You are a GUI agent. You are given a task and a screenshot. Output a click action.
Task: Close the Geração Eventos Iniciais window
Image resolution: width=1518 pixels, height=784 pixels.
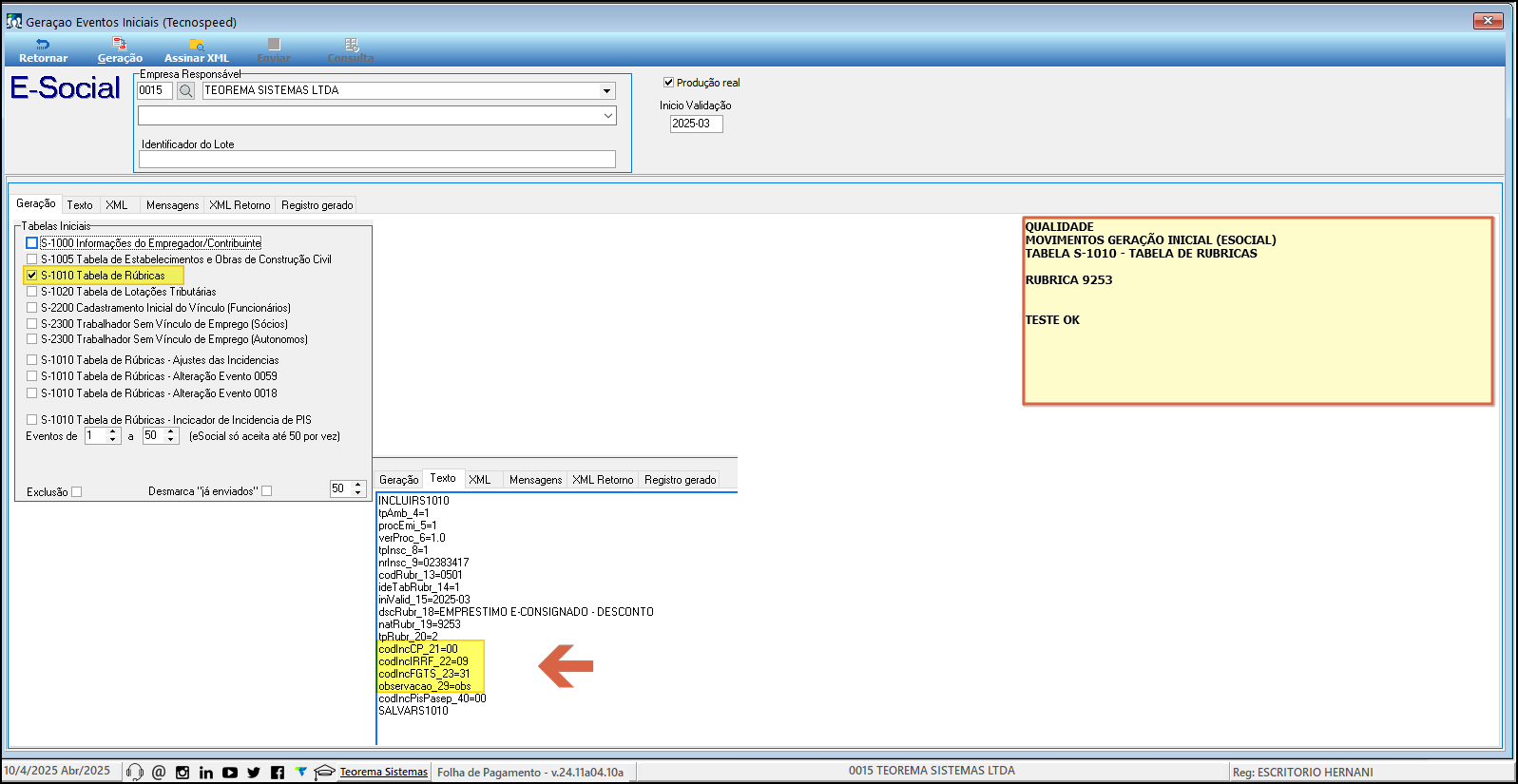point(1488,20)
